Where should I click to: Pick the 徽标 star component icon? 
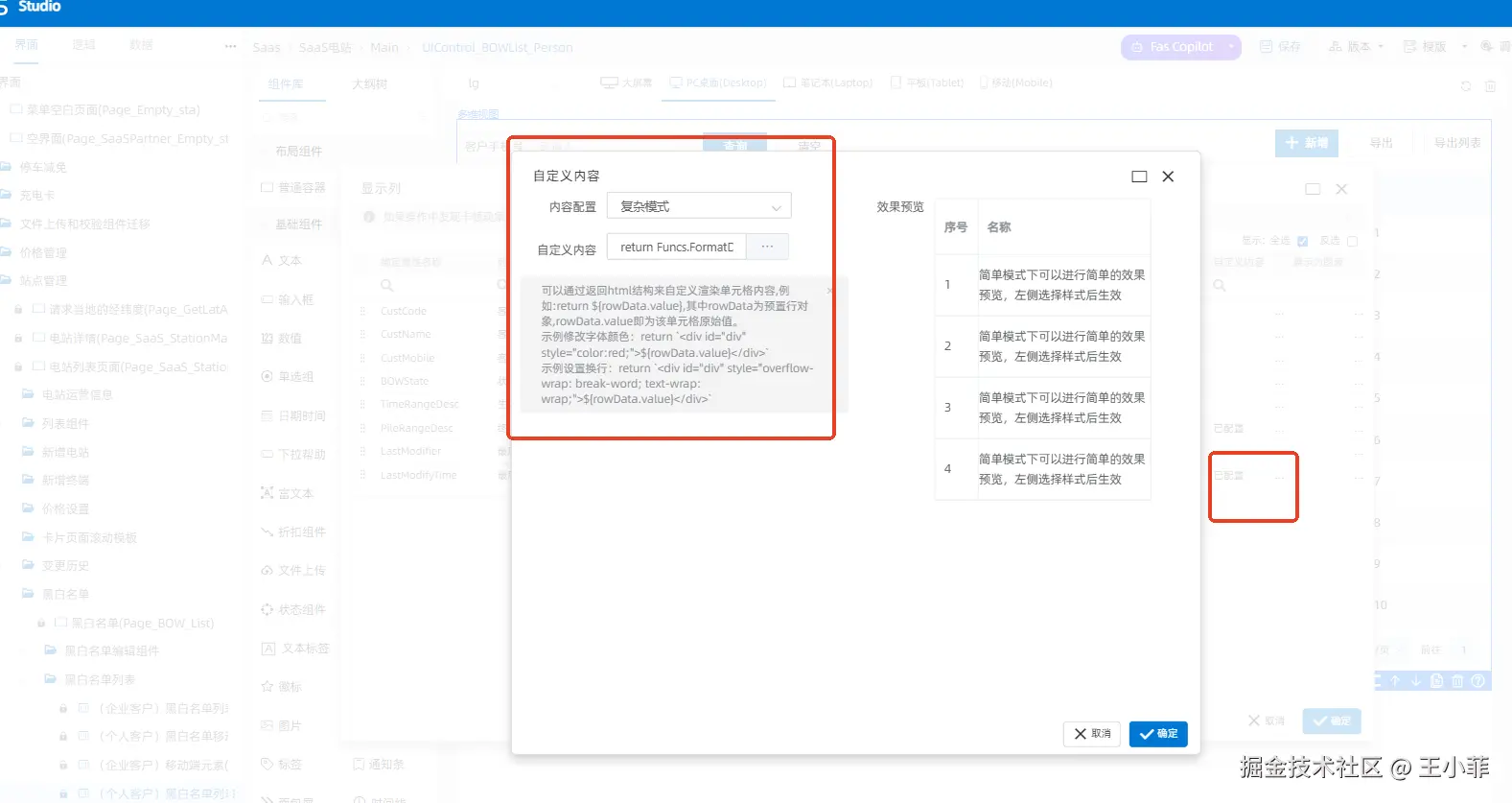point(268,687)
